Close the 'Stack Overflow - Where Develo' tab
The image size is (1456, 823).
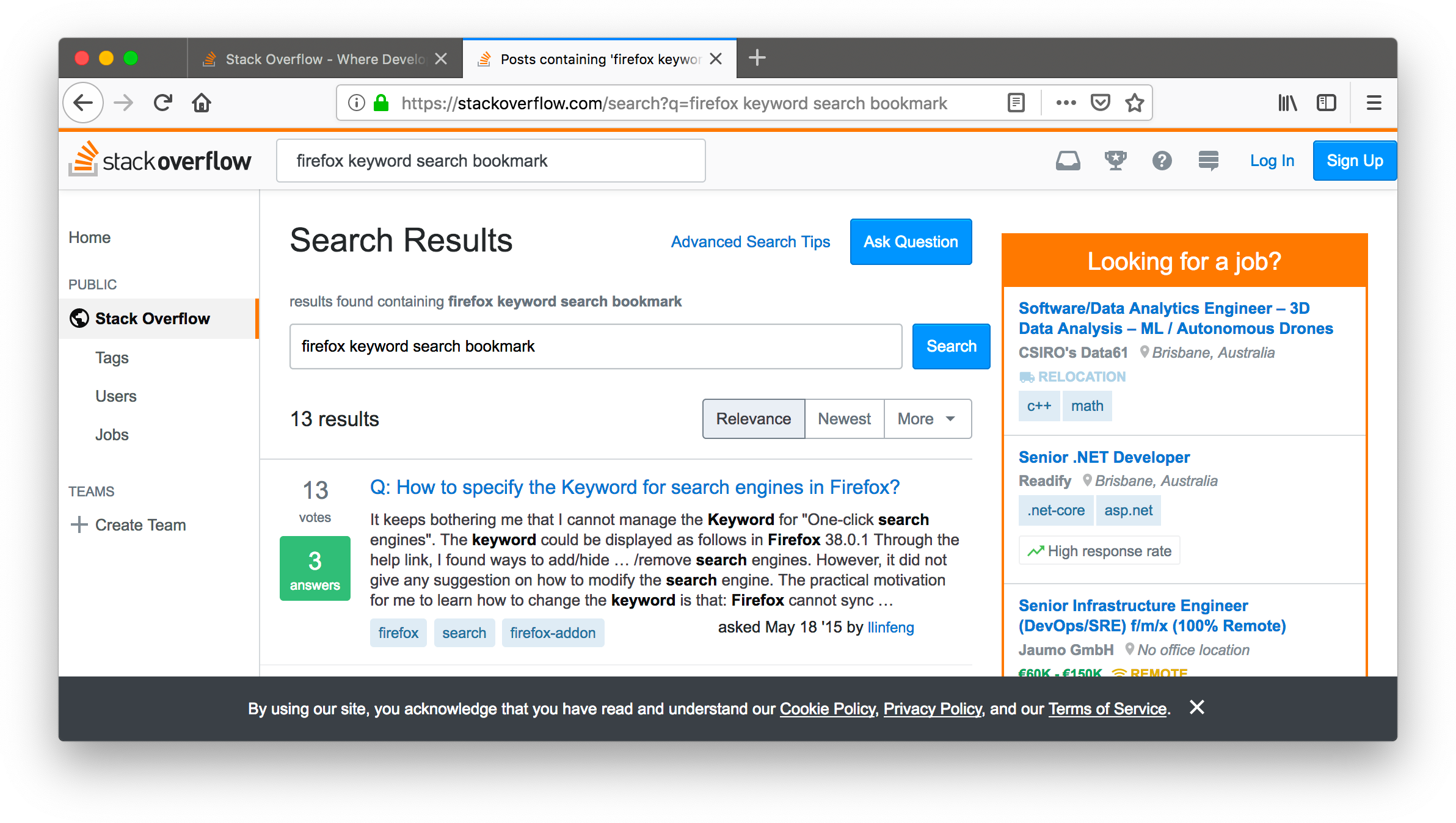pos(441,59)
